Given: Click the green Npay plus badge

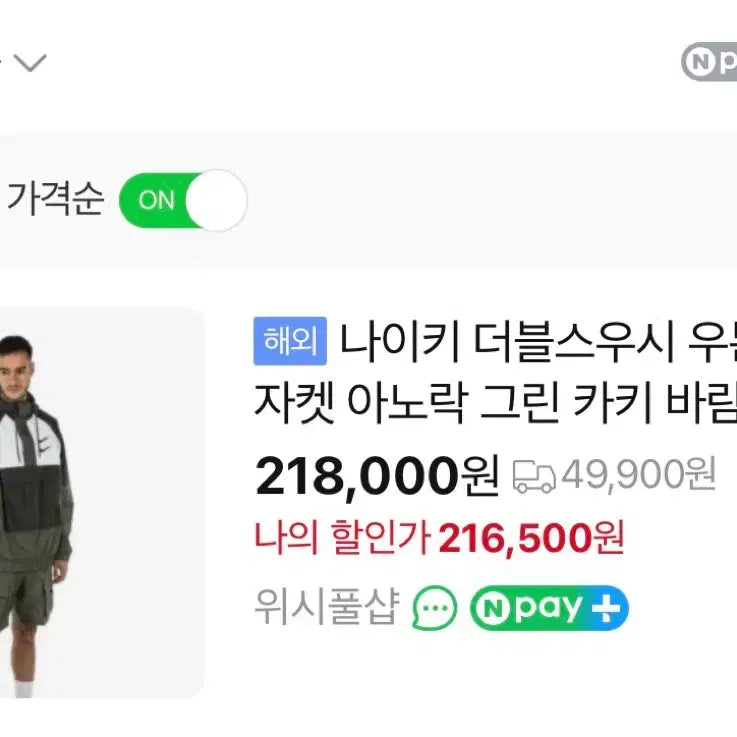Looking at the screenshot, I should 549,608.
